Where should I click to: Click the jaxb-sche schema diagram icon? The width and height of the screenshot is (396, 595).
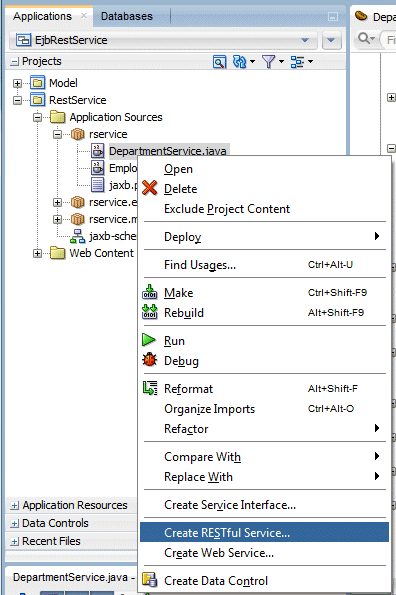point(77,236)
